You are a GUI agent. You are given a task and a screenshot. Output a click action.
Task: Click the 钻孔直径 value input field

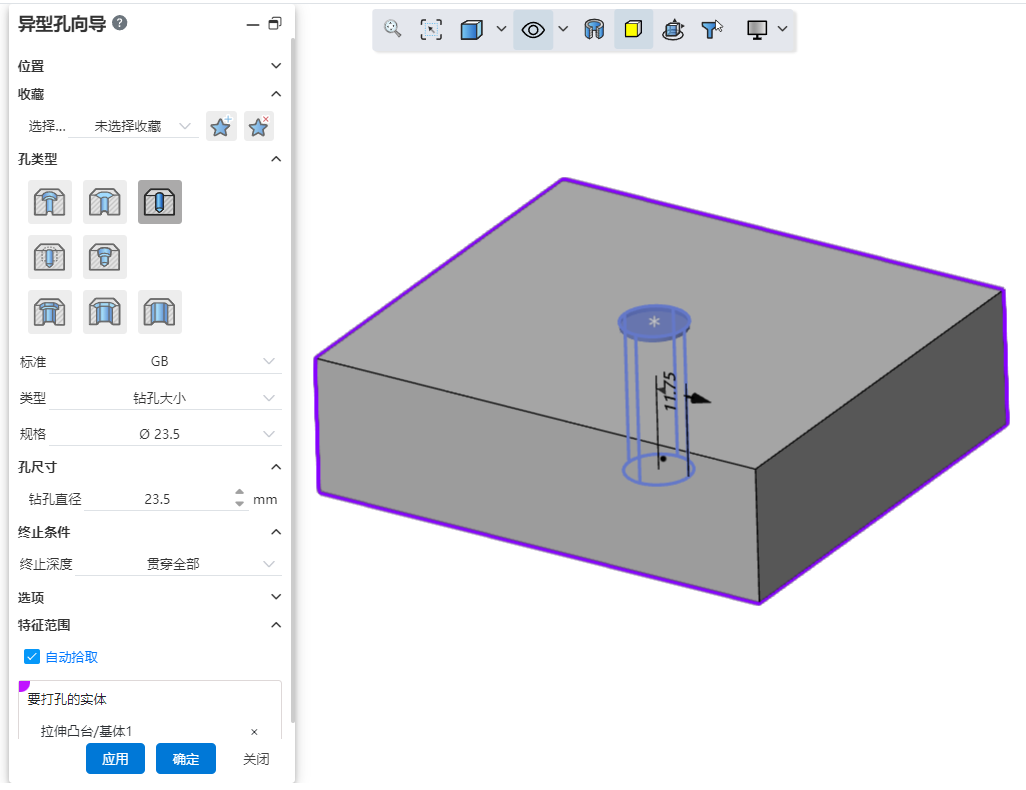pos(157,499)
